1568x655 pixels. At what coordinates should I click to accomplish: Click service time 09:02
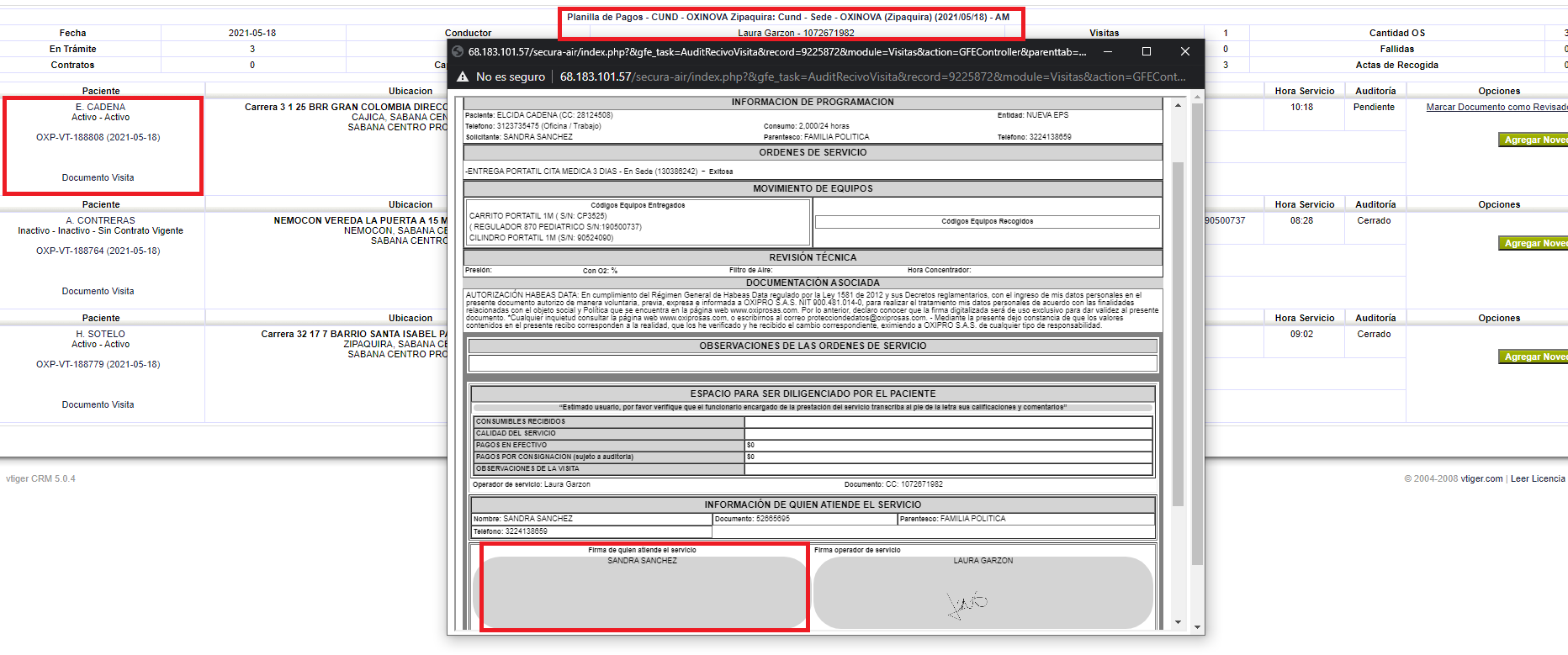tap(1301, 334)
